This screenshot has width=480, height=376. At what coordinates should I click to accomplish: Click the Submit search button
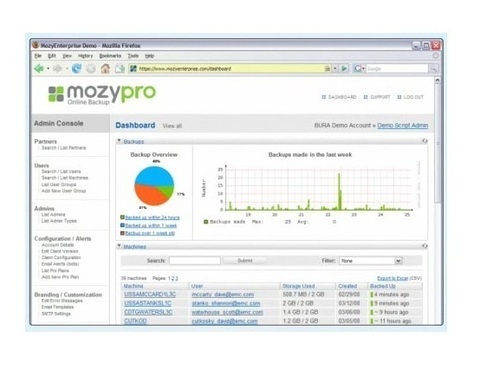245,261
